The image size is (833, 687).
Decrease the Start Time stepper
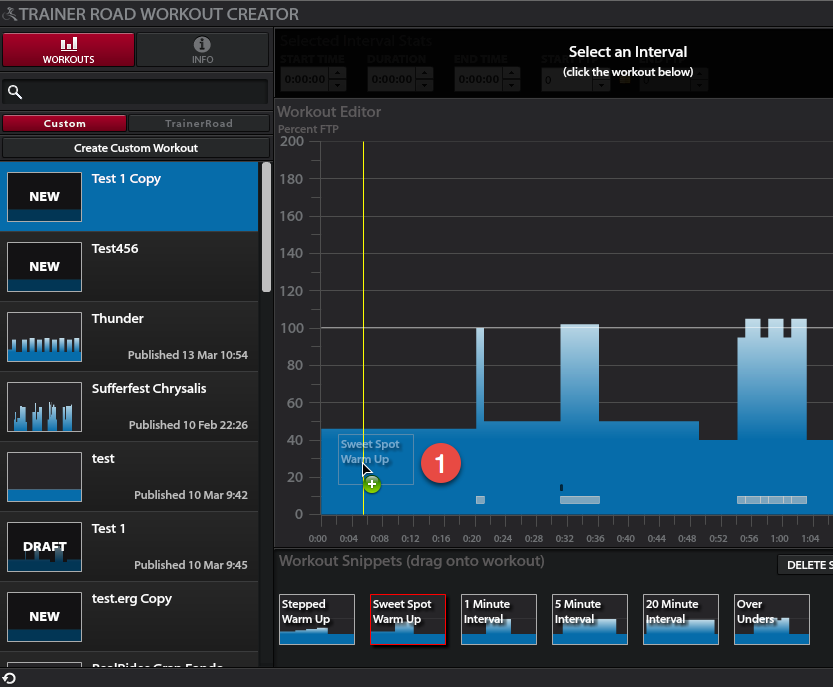(338, 86)
